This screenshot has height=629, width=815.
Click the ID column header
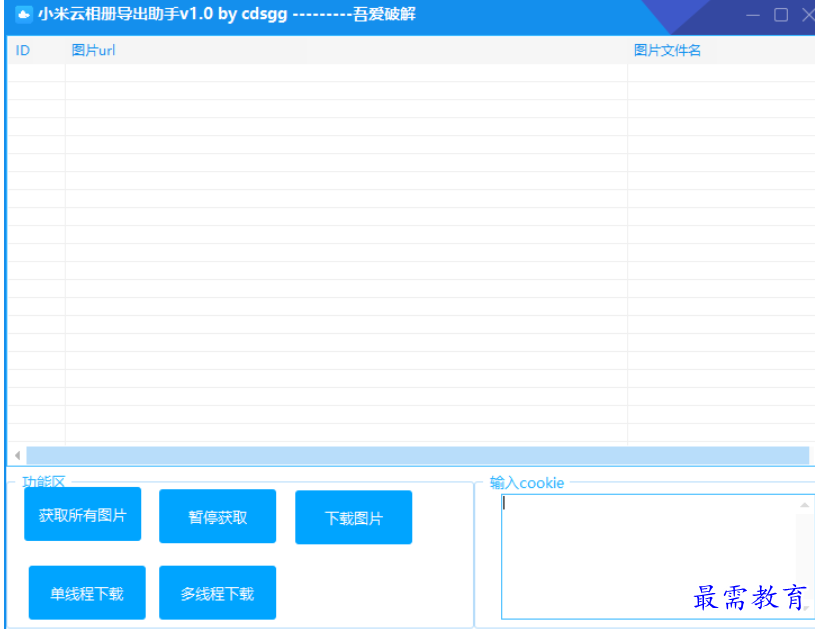click(x=36, y=50)
